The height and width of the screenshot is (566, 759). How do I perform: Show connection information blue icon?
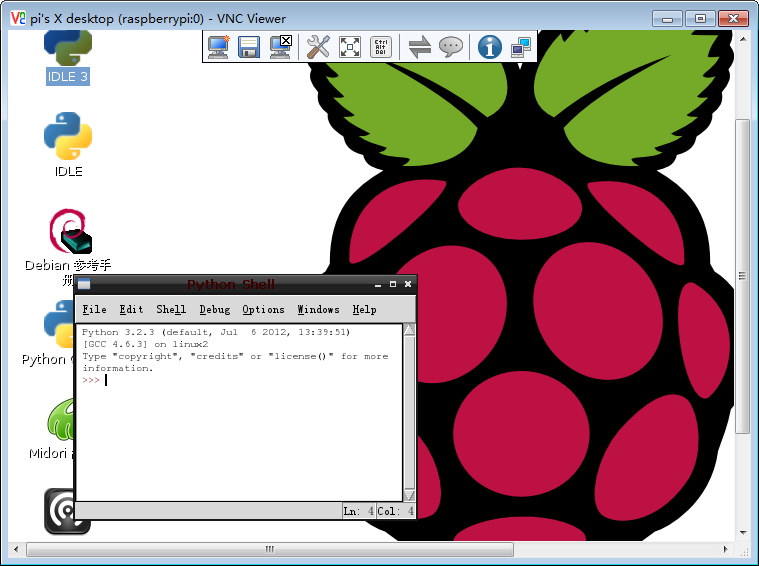click(489, 47)
